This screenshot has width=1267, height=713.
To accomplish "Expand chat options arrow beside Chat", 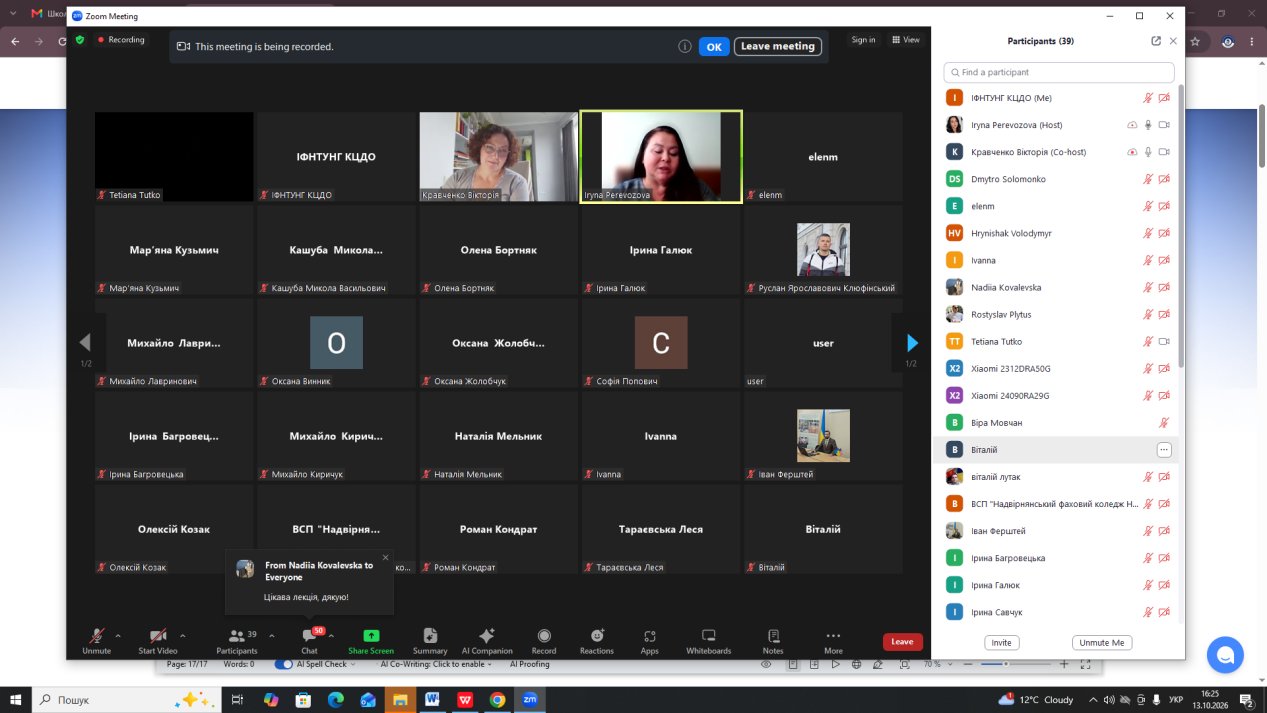I will 331,636.
